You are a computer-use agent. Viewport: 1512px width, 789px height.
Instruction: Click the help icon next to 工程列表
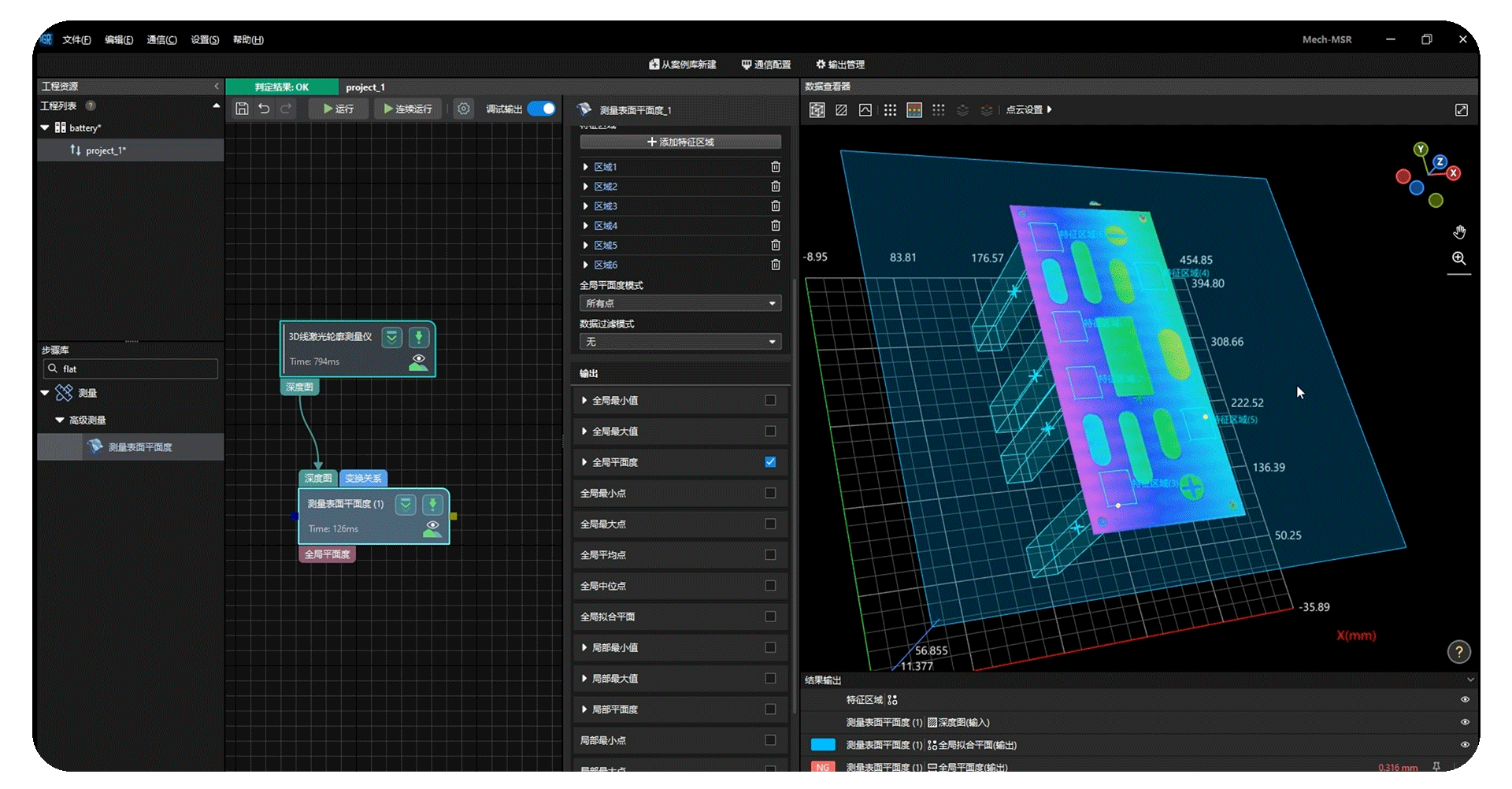(91, 106)
